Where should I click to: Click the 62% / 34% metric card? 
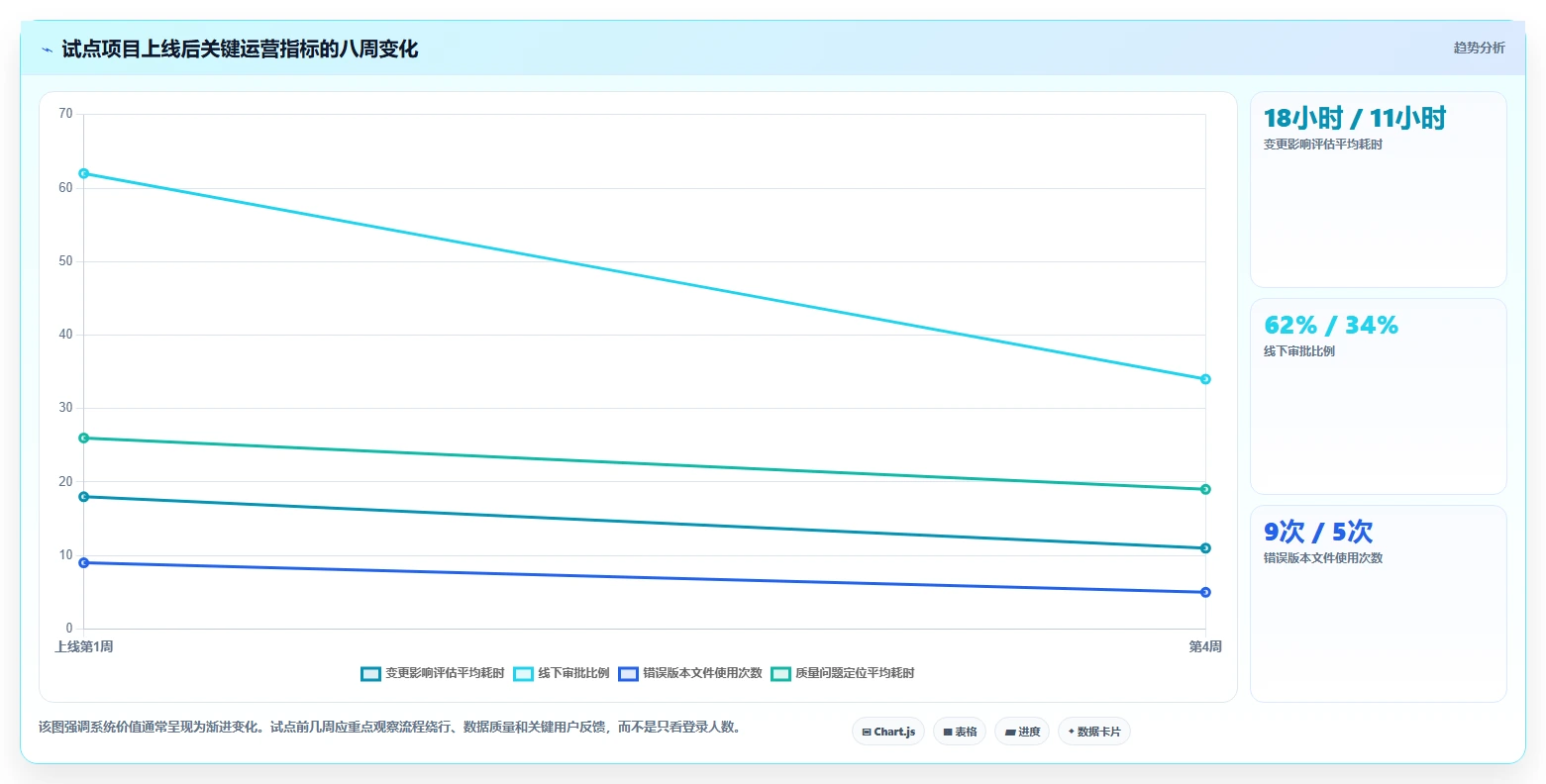tap(1379, 397)
